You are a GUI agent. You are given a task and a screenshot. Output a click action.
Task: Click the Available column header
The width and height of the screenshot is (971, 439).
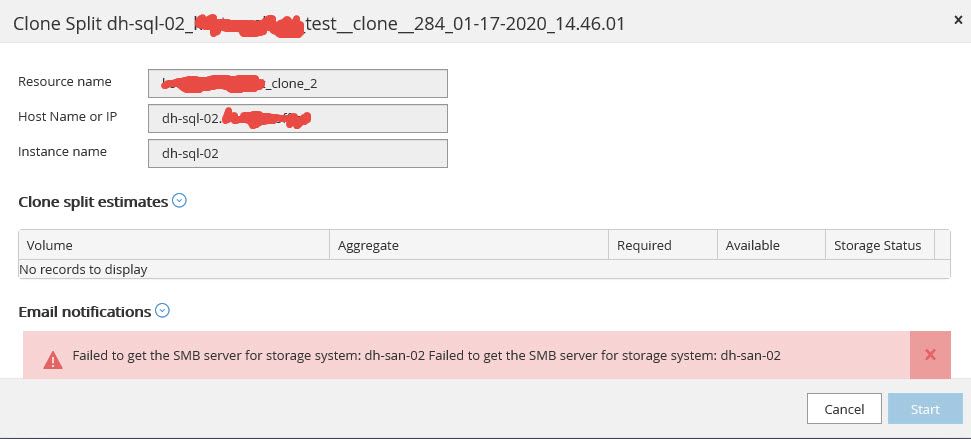[771, 245]
